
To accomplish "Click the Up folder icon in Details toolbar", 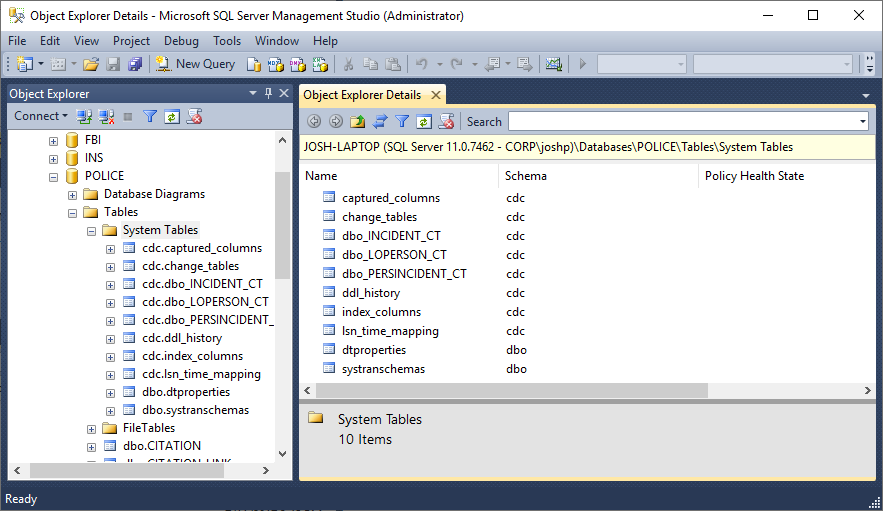I will tap(358, 121).
